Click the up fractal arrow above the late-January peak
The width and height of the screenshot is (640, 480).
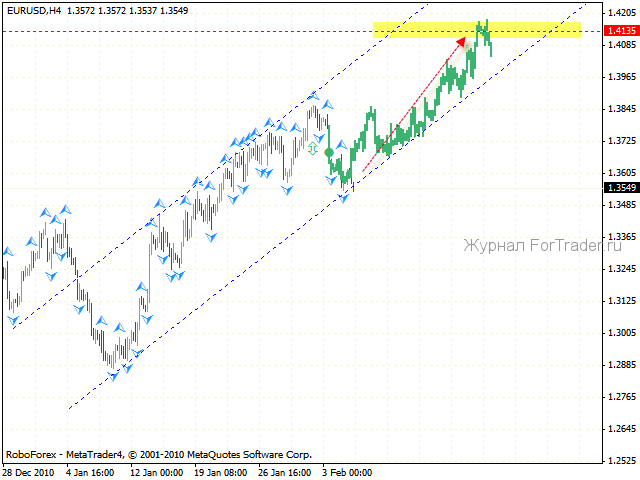tap(313, 96)
